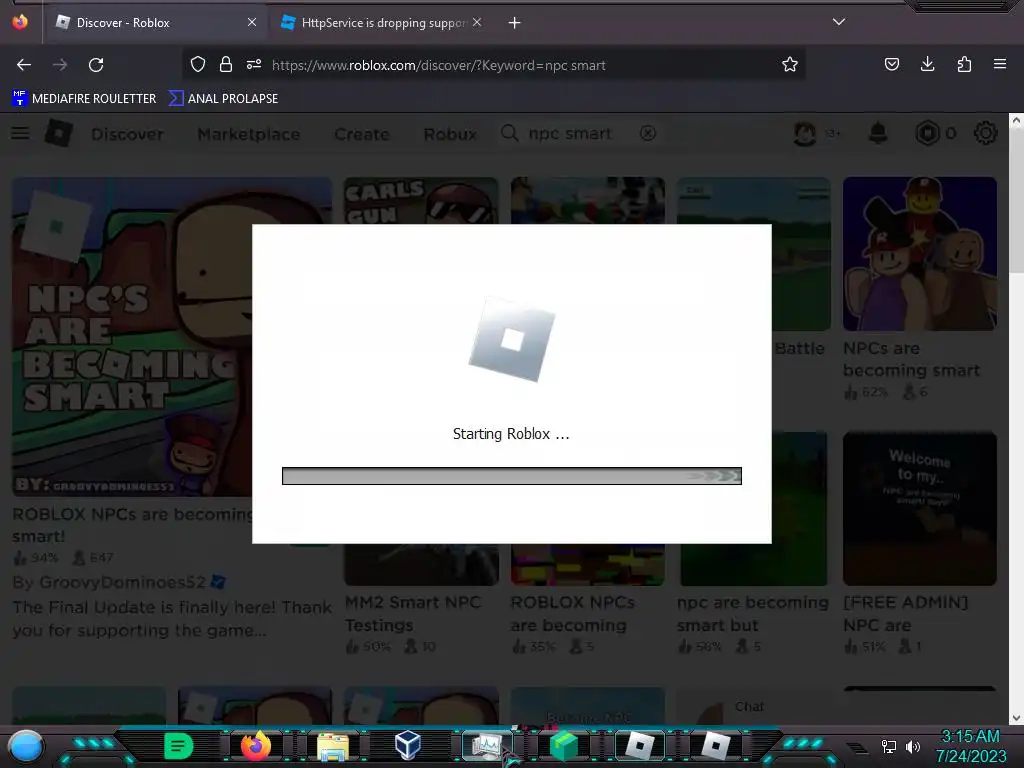Open the Pocket save icon
Viewport: 1024px width, 768px height.
coord(891,64)
